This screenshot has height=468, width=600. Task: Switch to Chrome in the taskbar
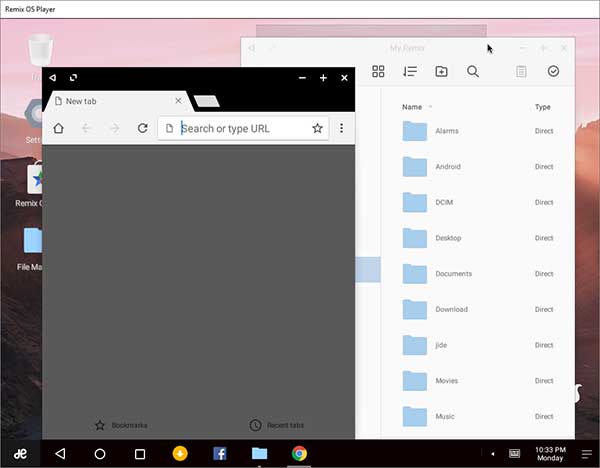point(299,453)
